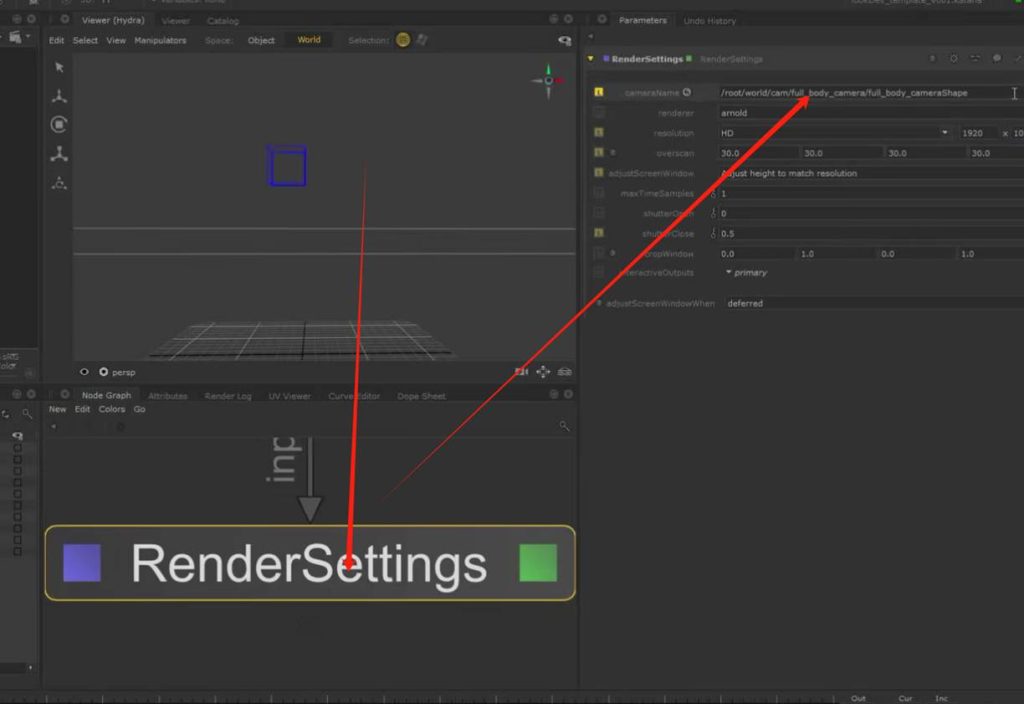The image size is (1024, 704).
Task: Toggle the blue view flag on RenderSettings node
Action: click(82, 563)
